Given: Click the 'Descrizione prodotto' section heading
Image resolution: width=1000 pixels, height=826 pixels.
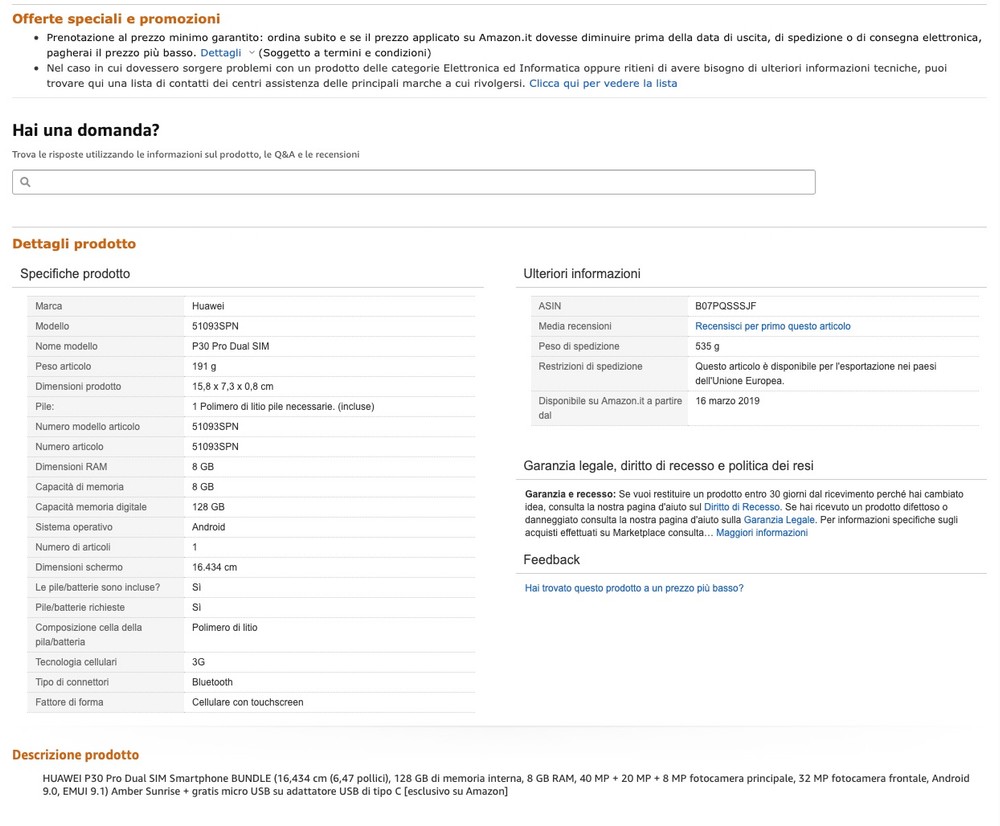Looking at the screenshot, I should (x=75, y=755).
